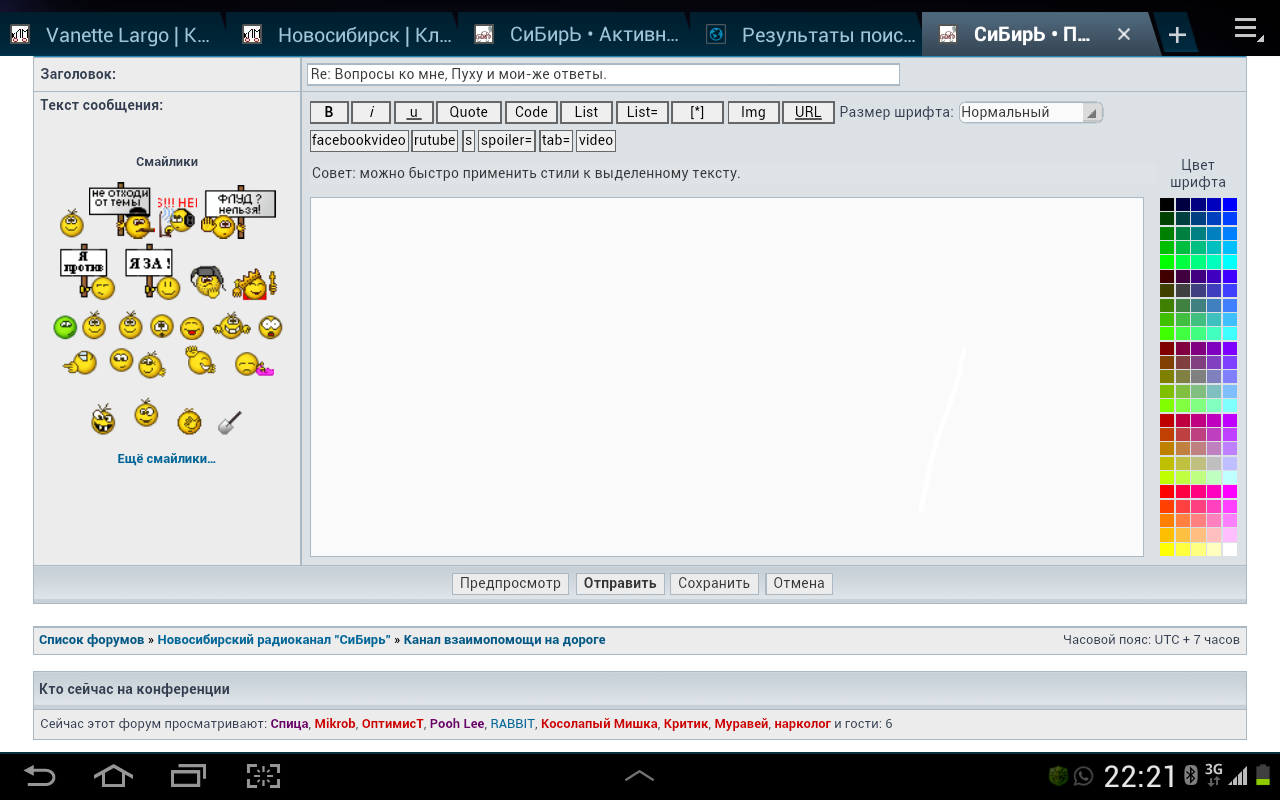Insert the 'Я ЗА!' sign smiley

[x=152, y=273]
